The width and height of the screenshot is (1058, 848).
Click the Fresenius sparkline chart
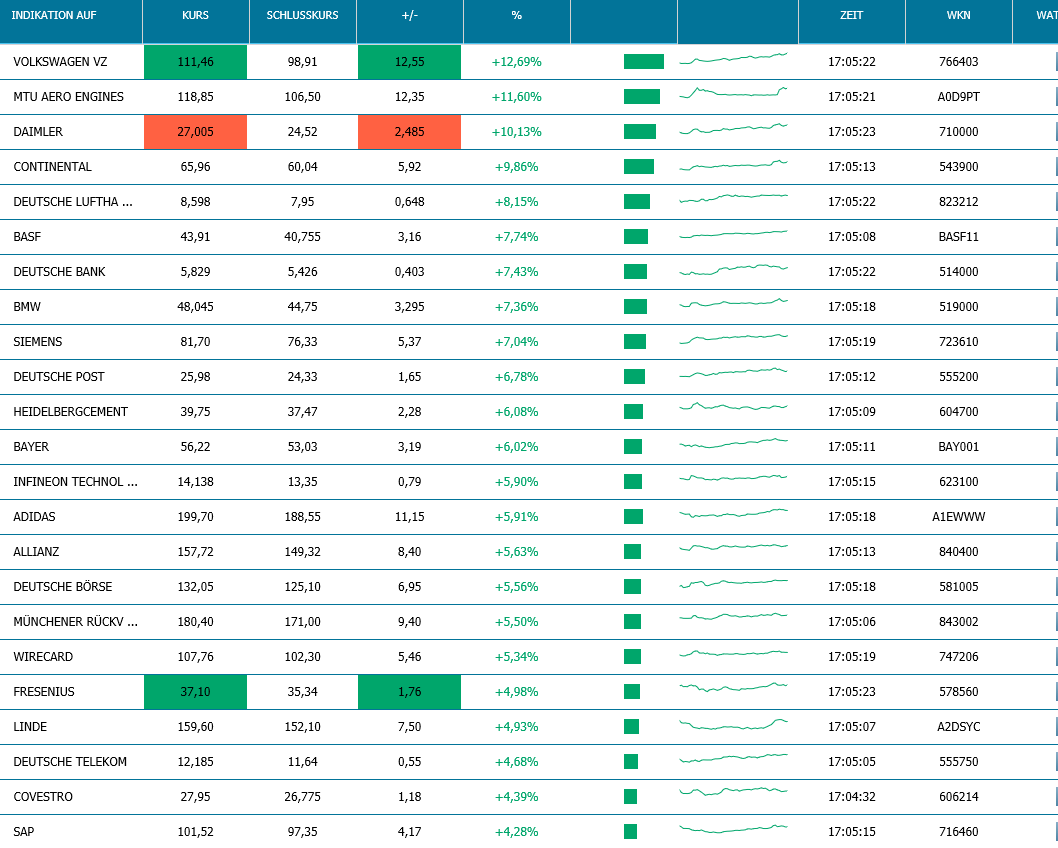[733, 689]
